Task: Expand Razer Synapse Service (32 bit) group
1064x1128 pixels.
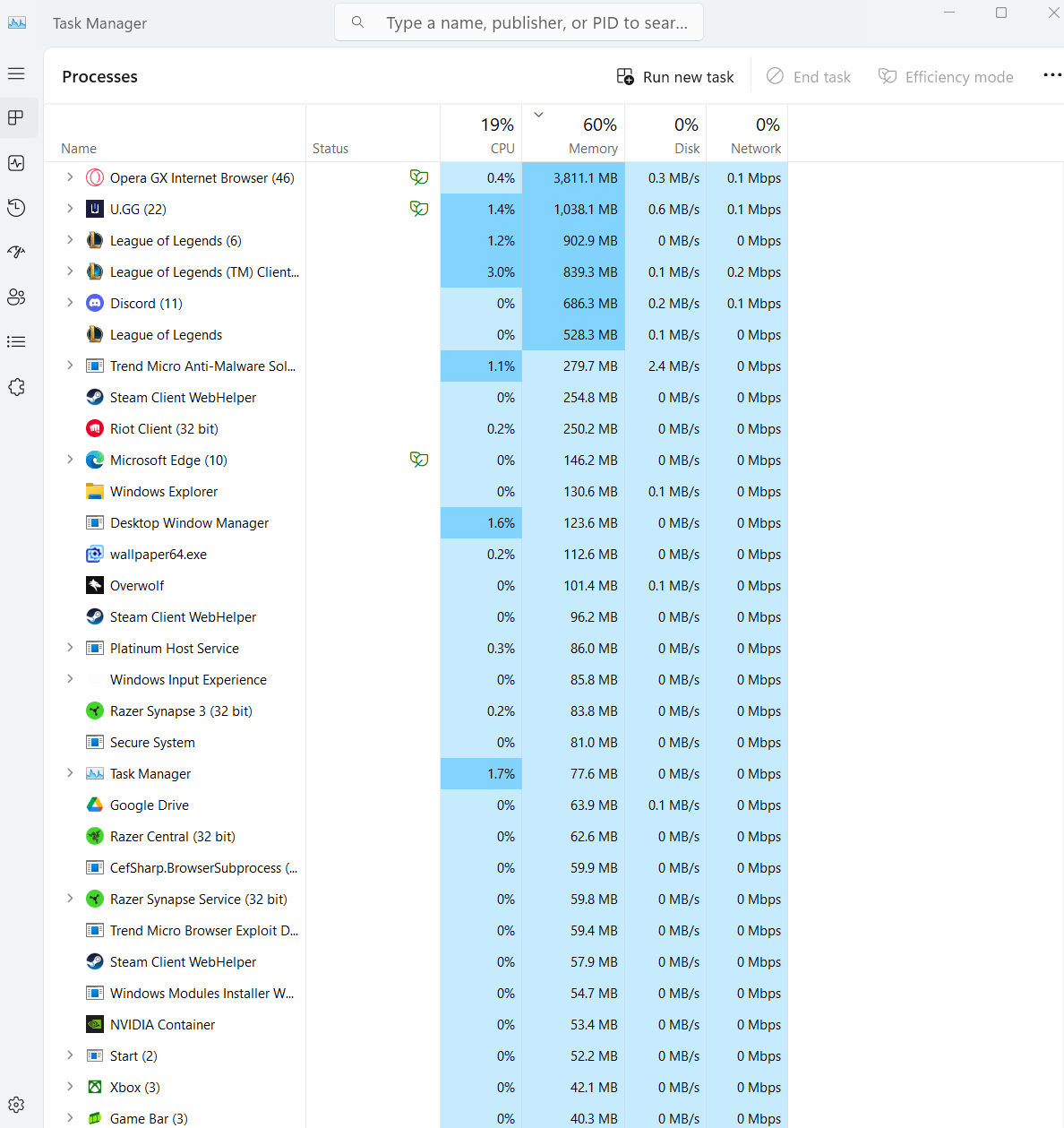Action: pos(70,899)
